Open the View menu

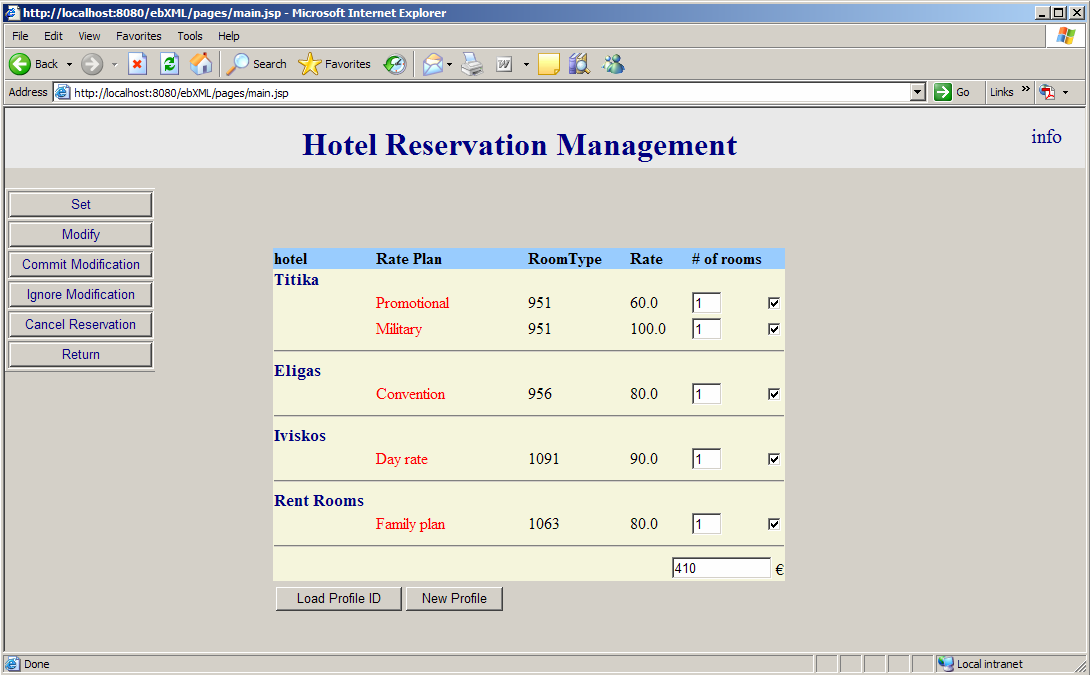(x=89, y=36)
